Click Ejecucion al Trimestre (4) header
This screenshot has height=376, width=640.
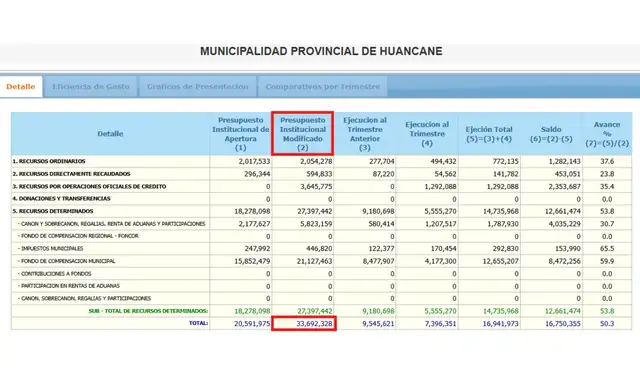coord(427,134)
